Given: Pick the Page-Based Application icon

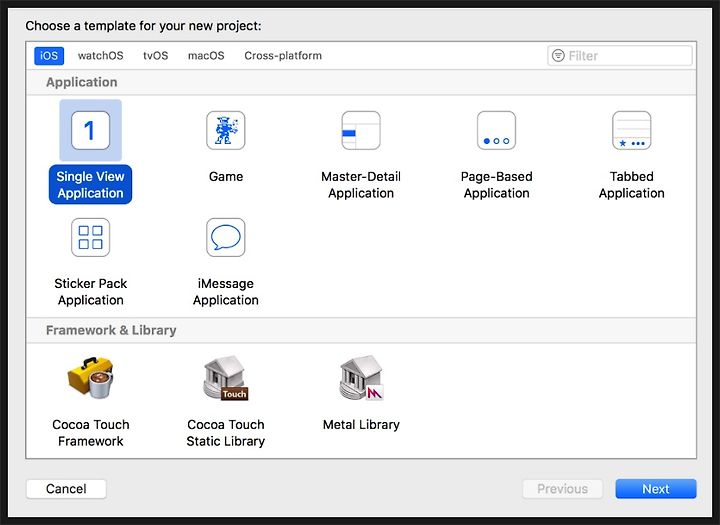Looking at the screenshot, I should 496,130.
